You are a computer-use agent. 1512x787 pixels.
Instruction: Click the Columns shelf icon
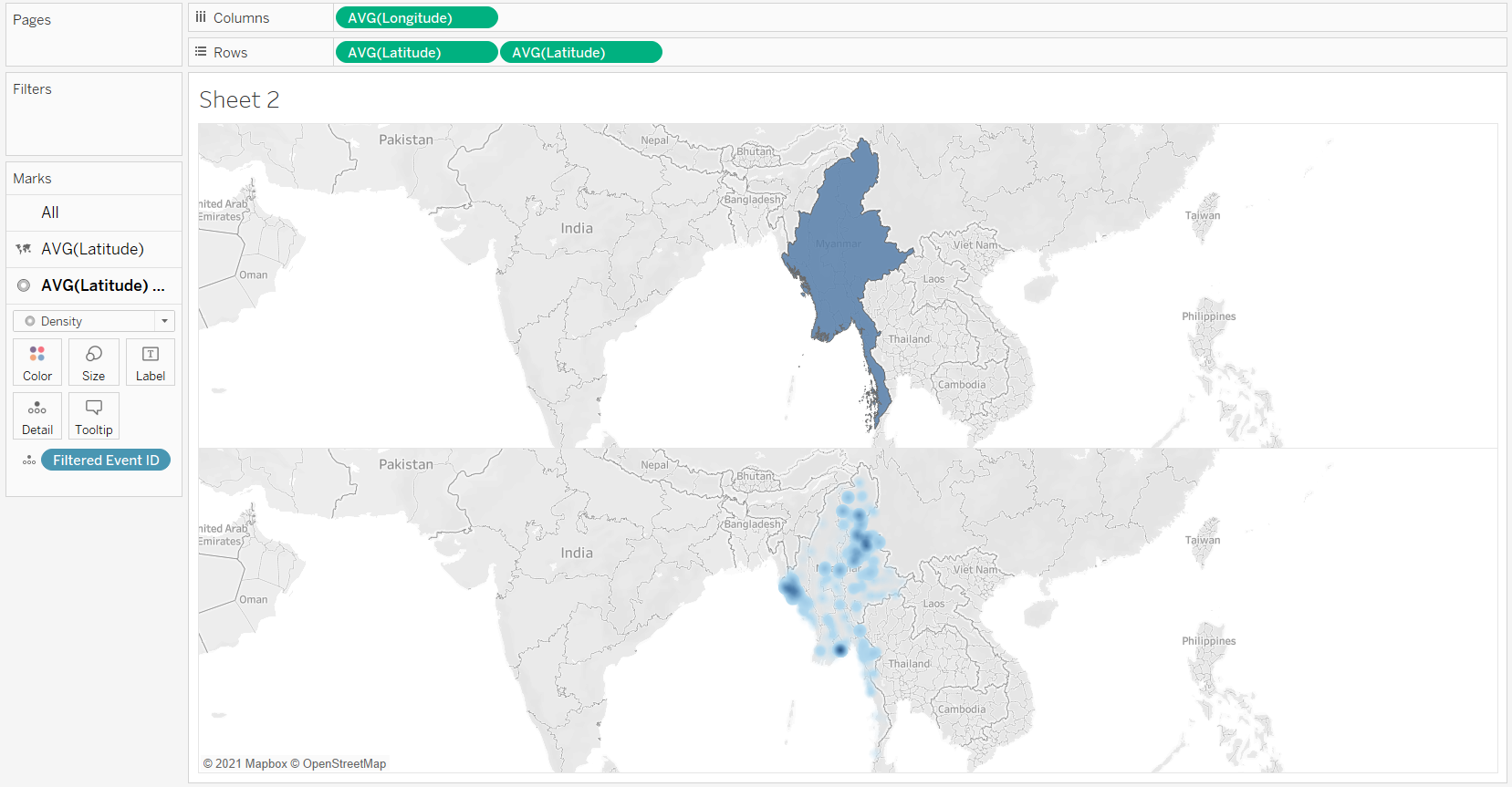201,17
